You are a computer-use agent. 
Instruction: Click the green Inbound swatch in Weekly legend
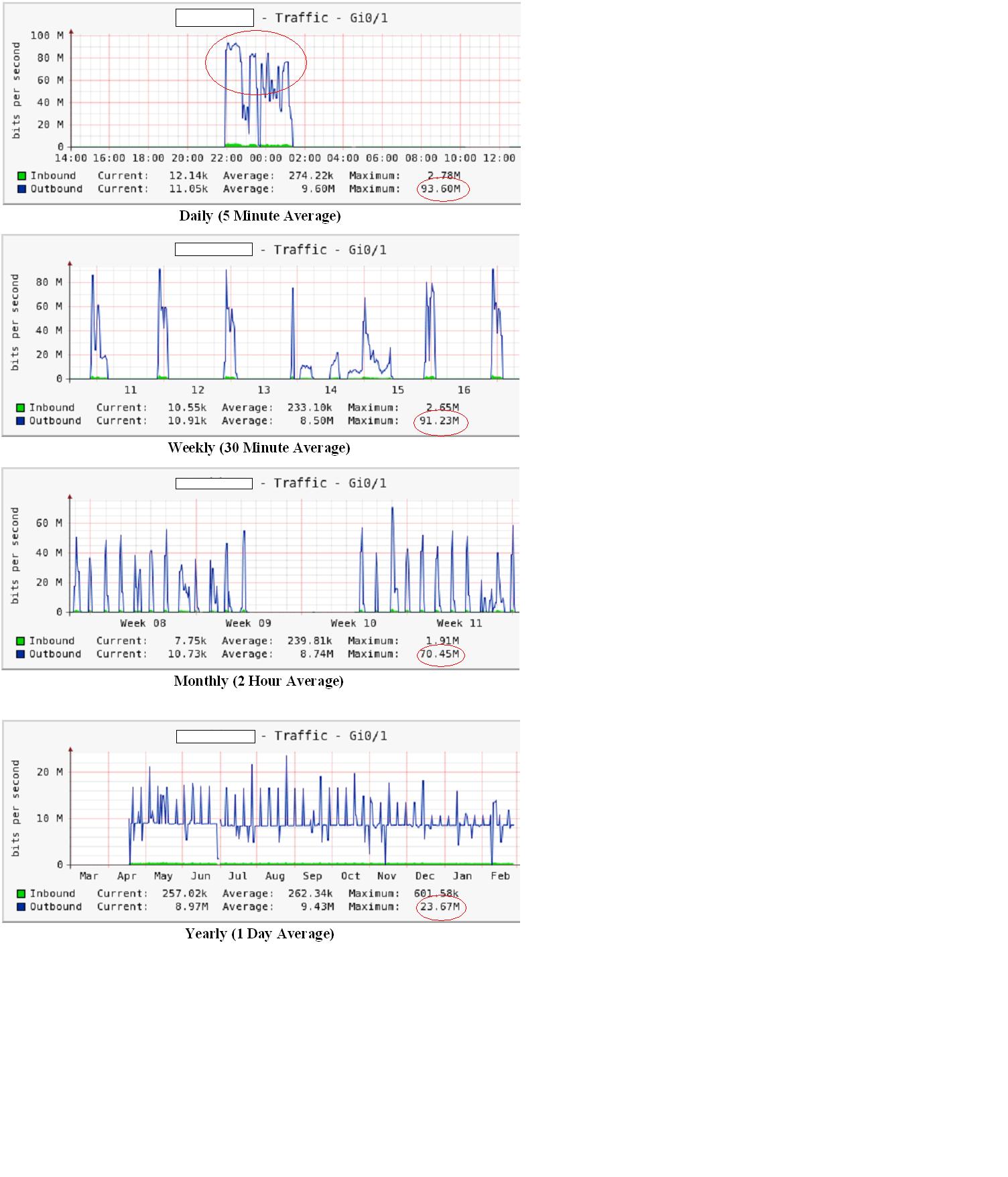click(x=20, y=408)
